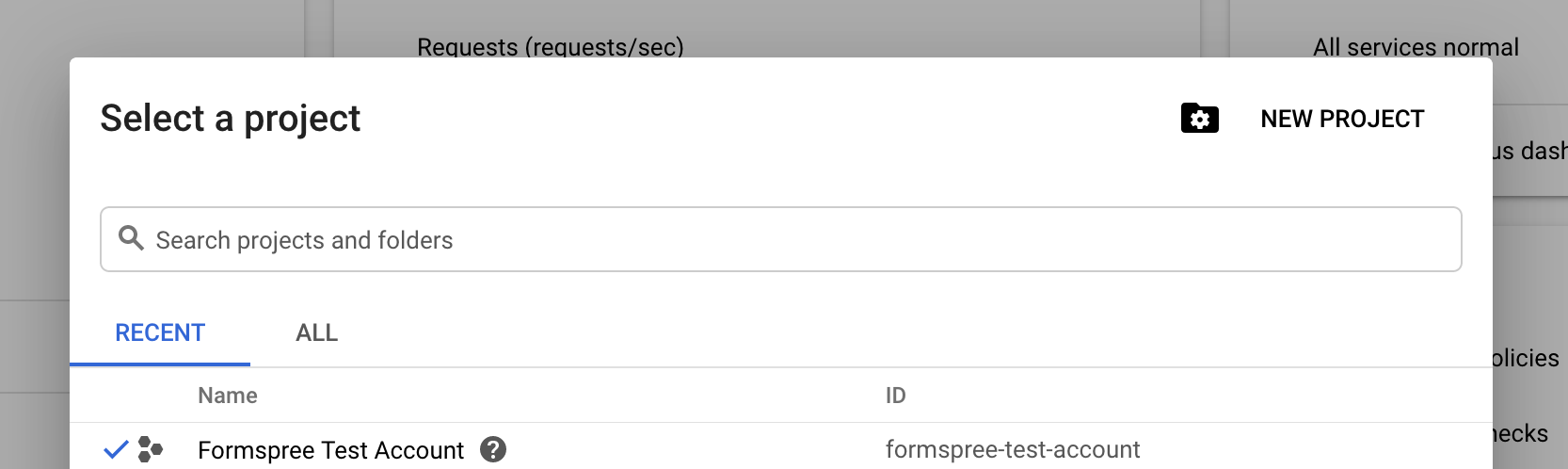Click the project hexagon-dots icon
The height and width of the screenshot is (469, 1568).
pos(150,449)
